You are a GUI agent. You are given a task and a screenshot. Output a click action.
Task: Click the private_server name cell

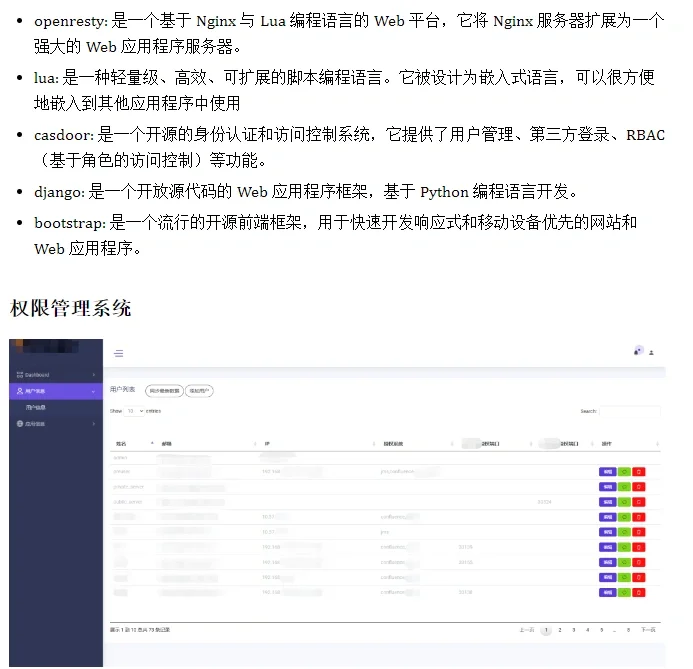129,487
